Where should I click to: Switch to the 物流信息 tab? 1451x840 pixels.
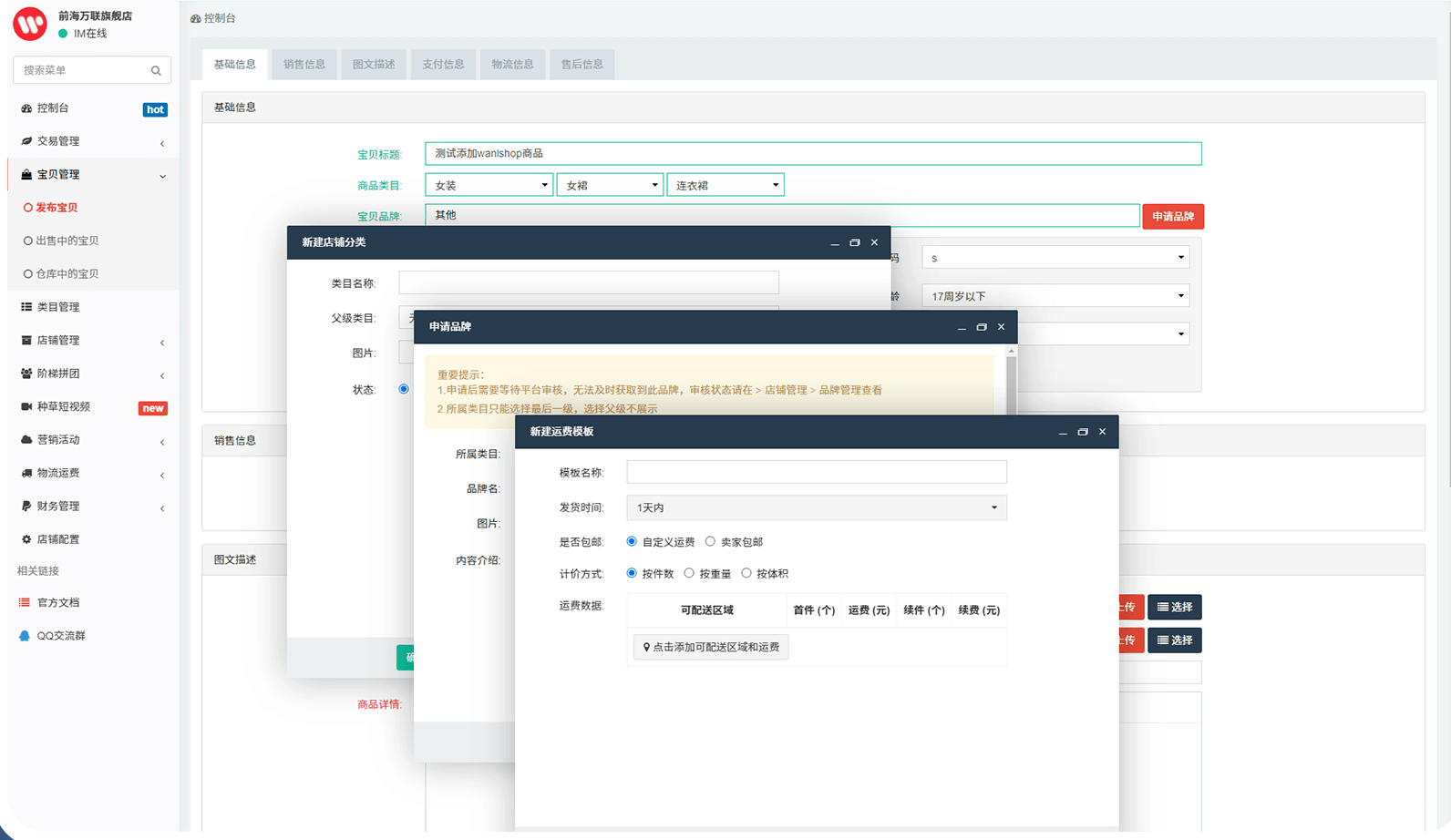[512, 64]
